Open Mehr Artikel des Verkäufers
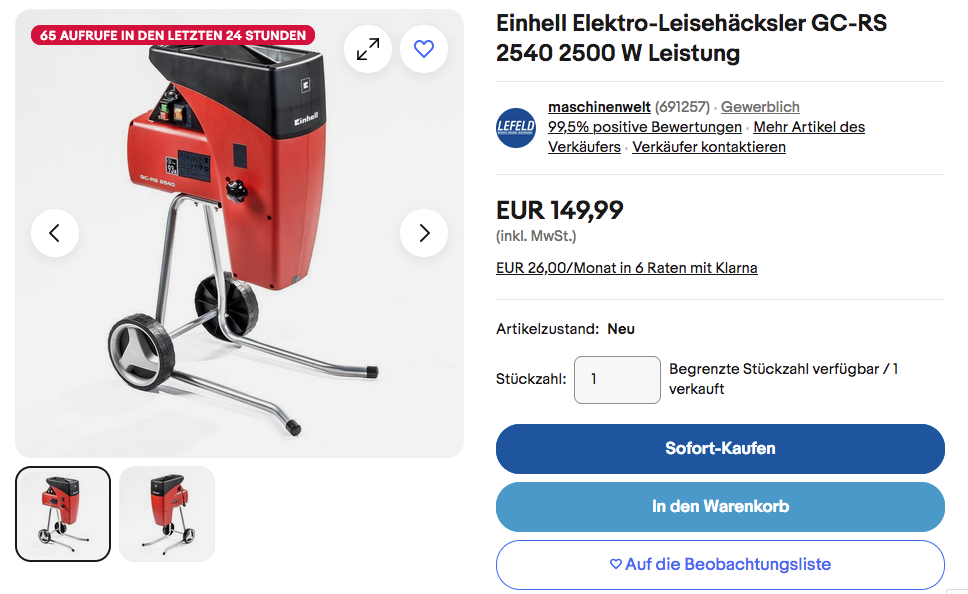968x594 pixels. (706, 136)
